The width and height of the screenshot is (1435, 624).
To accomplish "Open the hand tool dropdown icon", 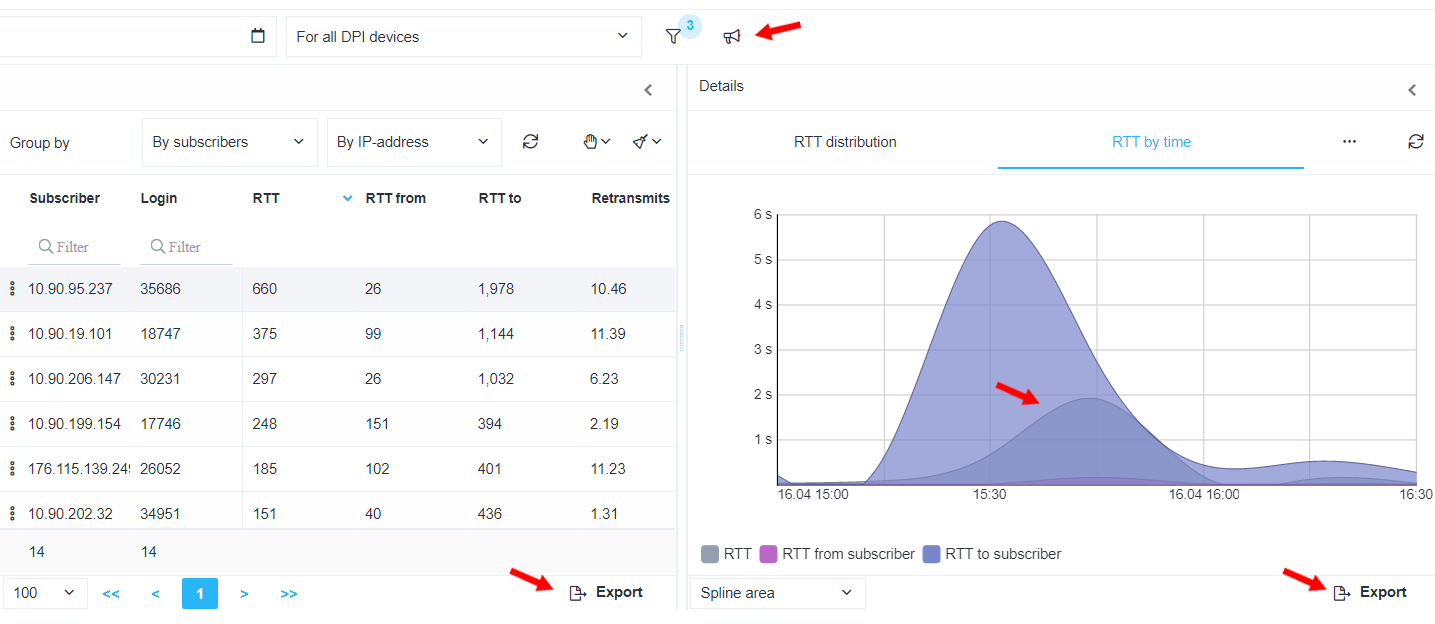I will [596, 142].
